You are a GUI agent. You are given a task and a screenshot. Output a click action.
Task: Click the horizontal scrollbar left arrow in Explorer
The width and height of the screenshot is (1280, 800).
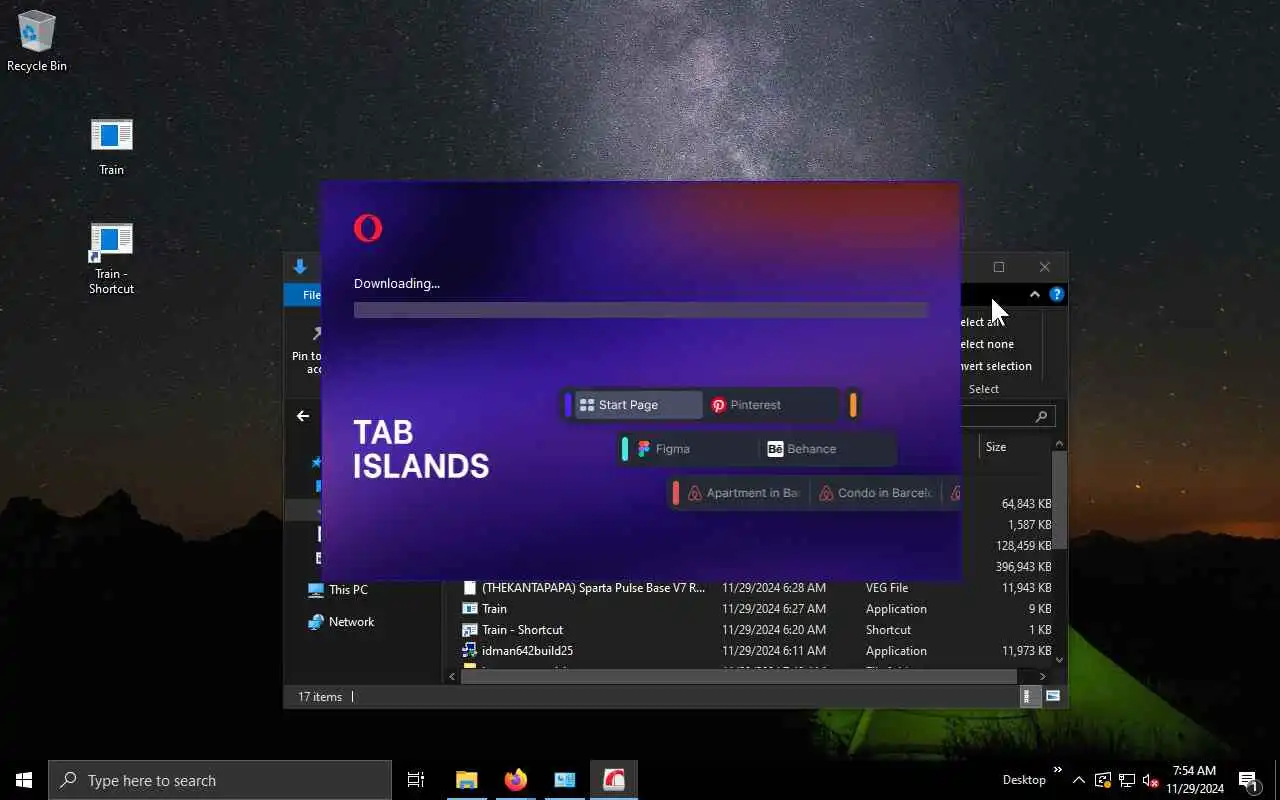(x=452, y=677)
